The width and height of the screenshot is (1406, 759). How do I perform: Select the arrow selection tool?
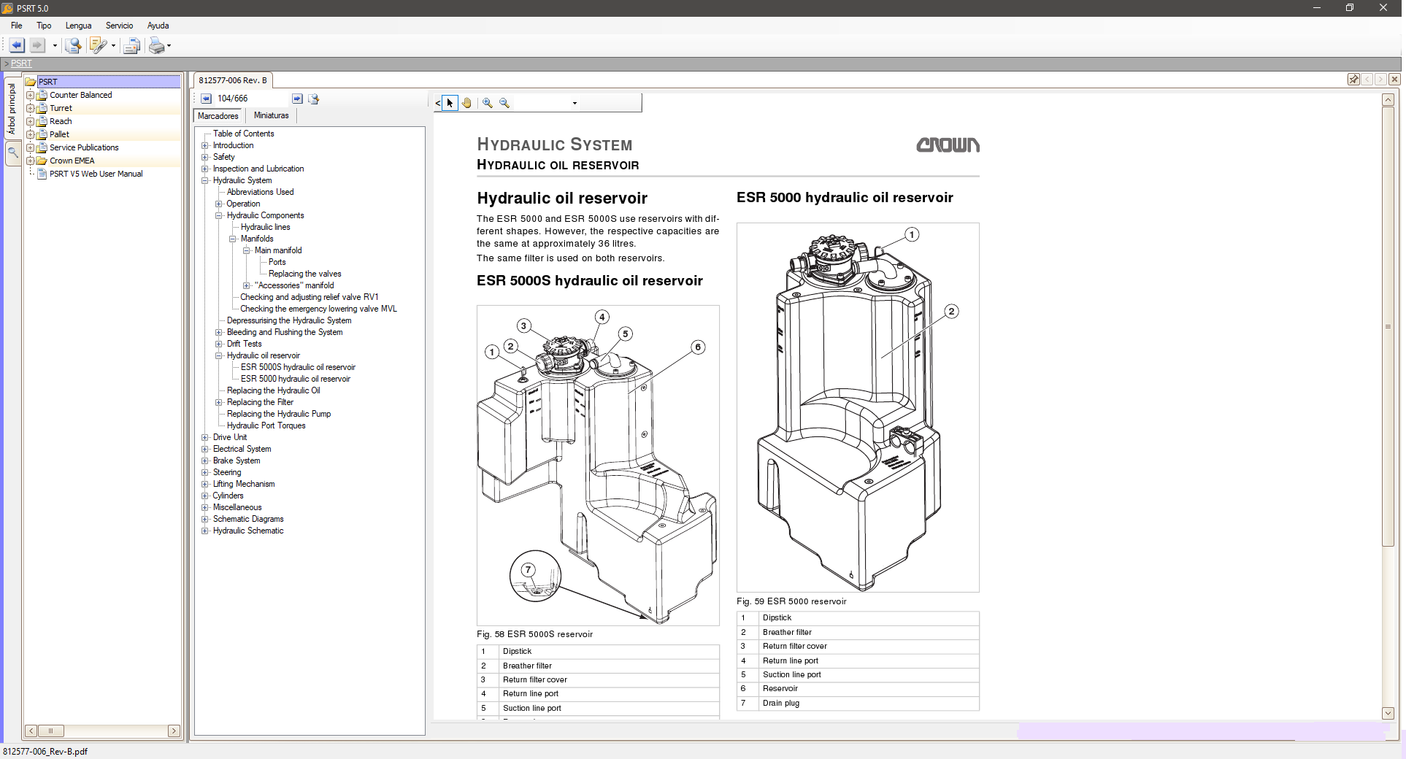[x=450, y=102]
